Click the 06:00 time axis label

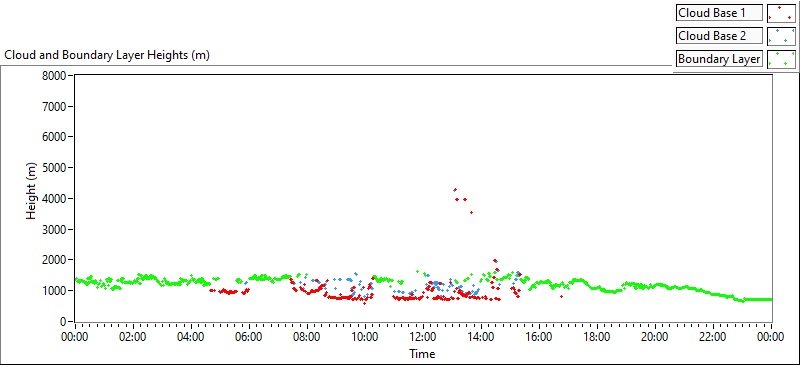[x=249, y=337]
